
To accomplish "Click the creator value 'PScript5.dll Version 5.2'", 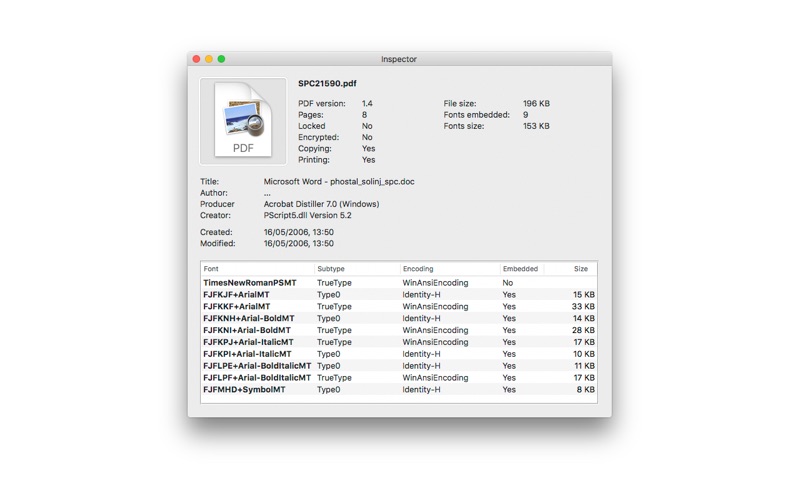I will pyautogui.click(x=307, y=215).
